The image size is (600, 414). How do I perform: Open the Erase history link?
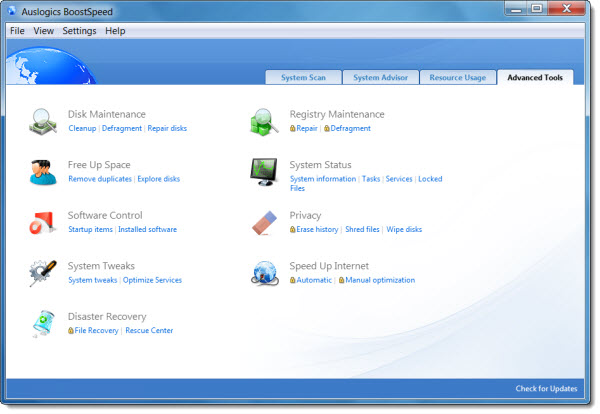click(317, 230)
